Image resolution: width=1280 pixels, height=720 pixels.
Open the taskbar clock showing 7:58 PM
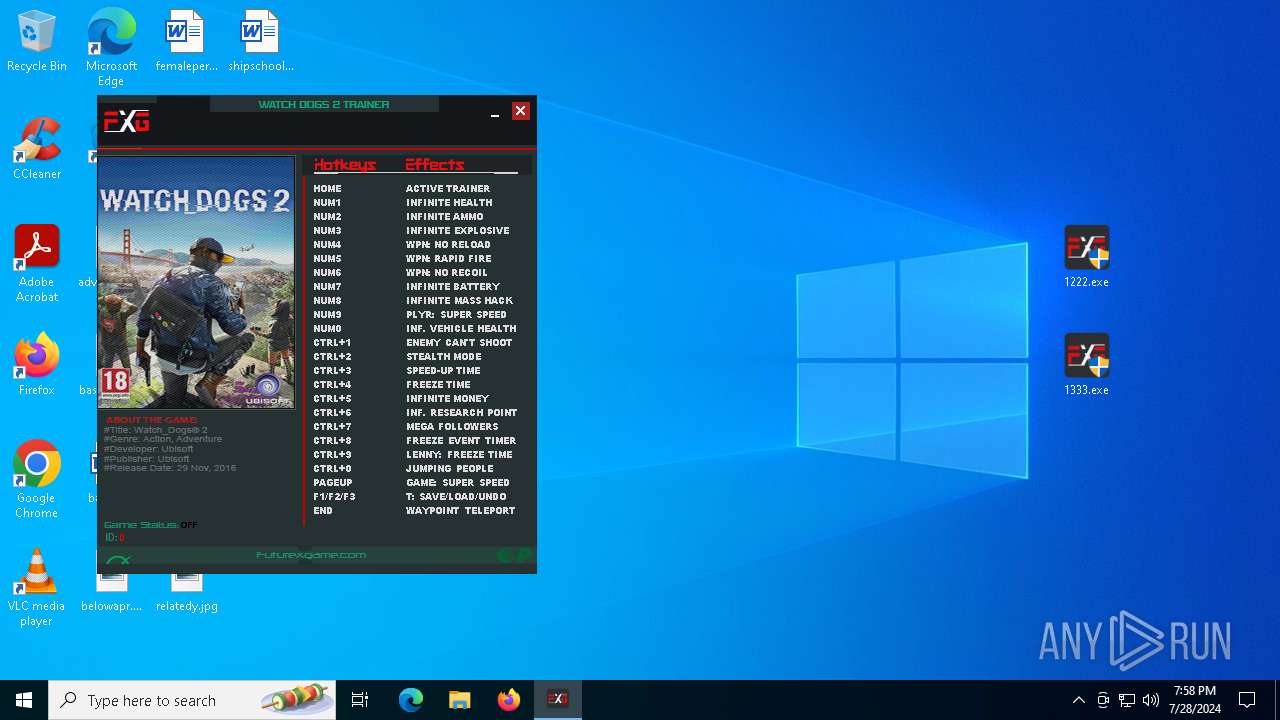point(1195,700)
